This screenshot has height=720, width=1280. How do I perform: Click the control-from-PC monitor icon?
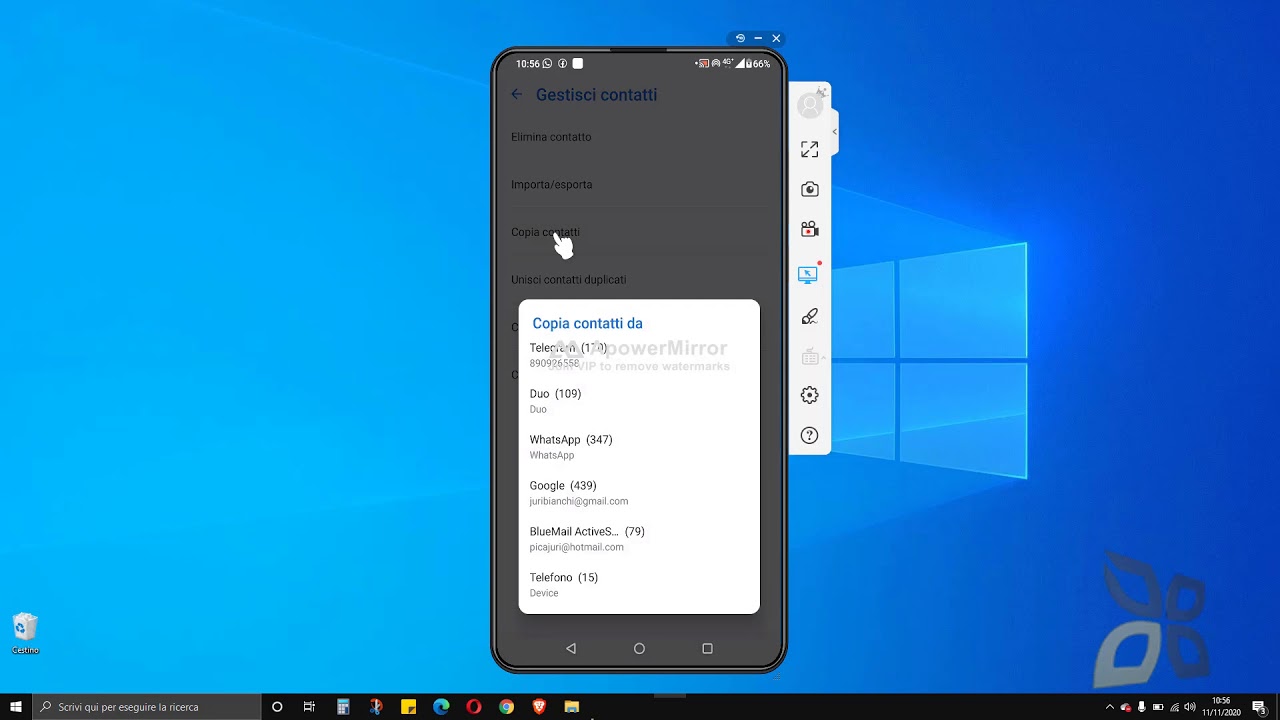(808, 274)
